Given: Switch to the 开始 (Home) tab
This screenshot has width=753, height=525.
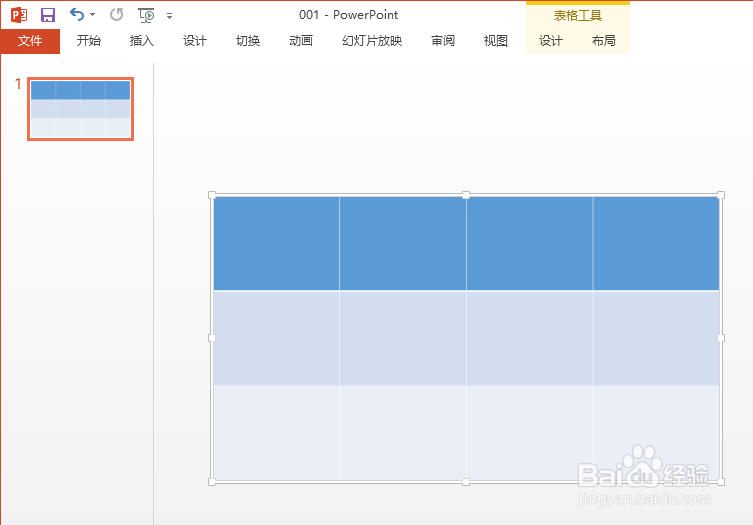Looking at the screenshot, I should point(89,41).
